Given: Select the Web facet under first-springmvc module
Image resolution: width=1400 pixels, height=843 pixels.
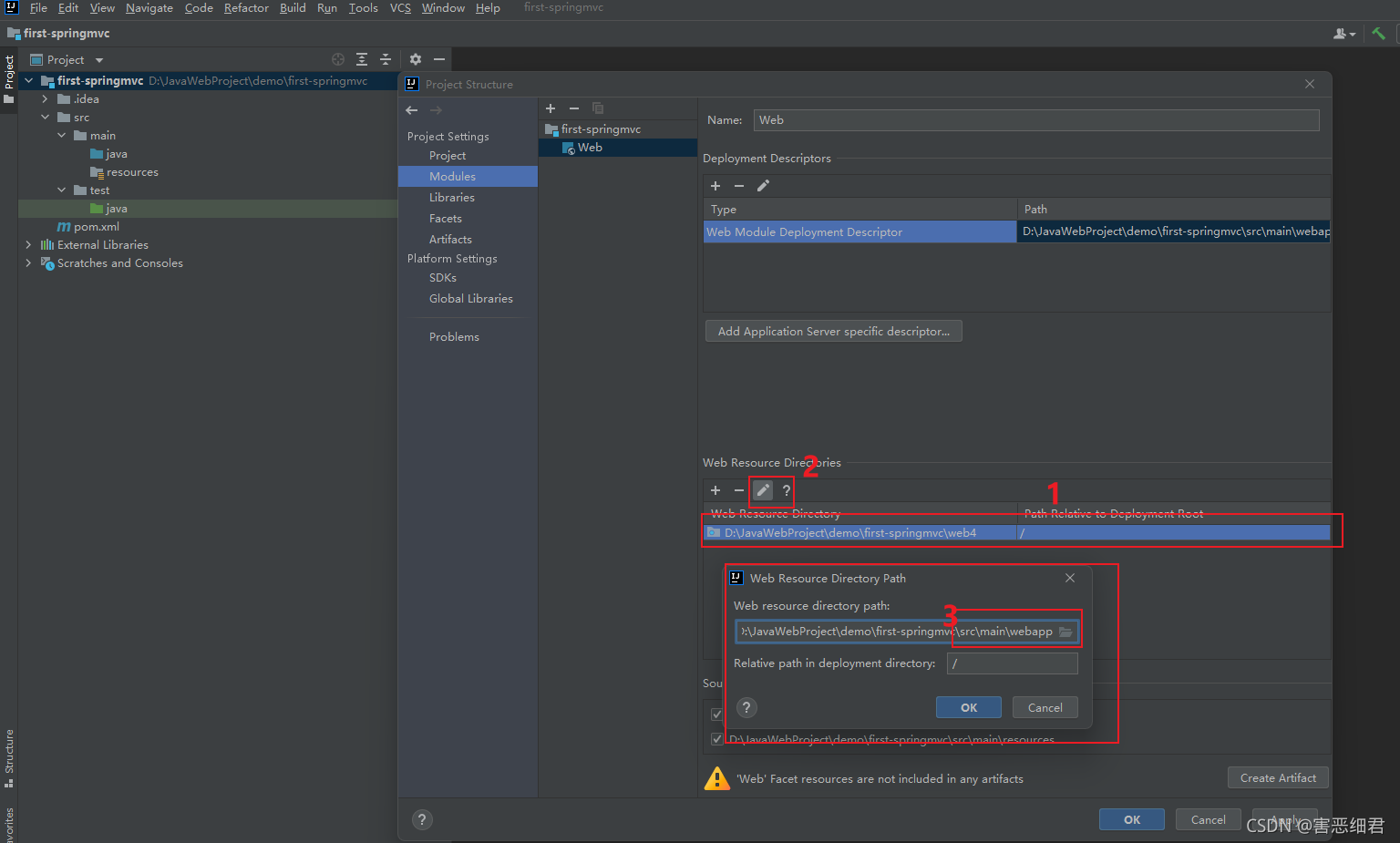Looking at the screenshot, I should tap(618, 148).
